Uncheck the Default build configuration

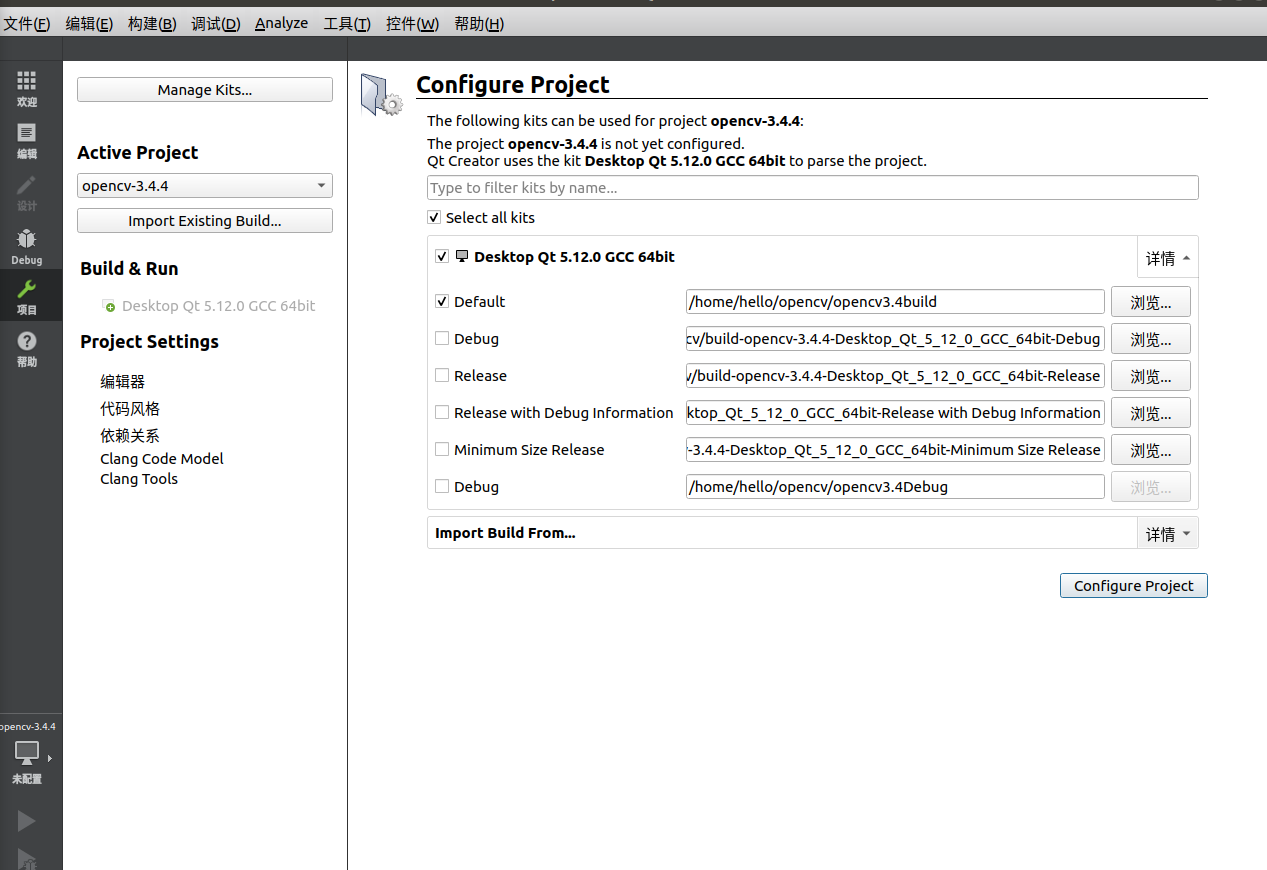(x=442, y=301)
